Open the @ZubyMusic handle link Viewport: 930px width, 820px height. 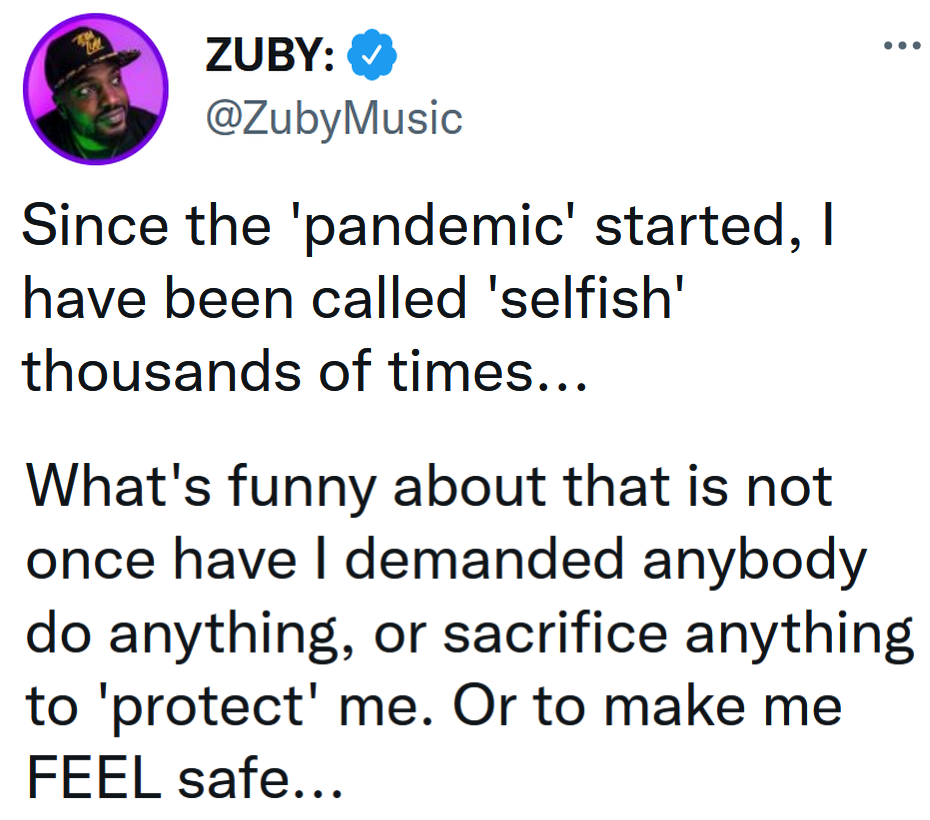332,119
